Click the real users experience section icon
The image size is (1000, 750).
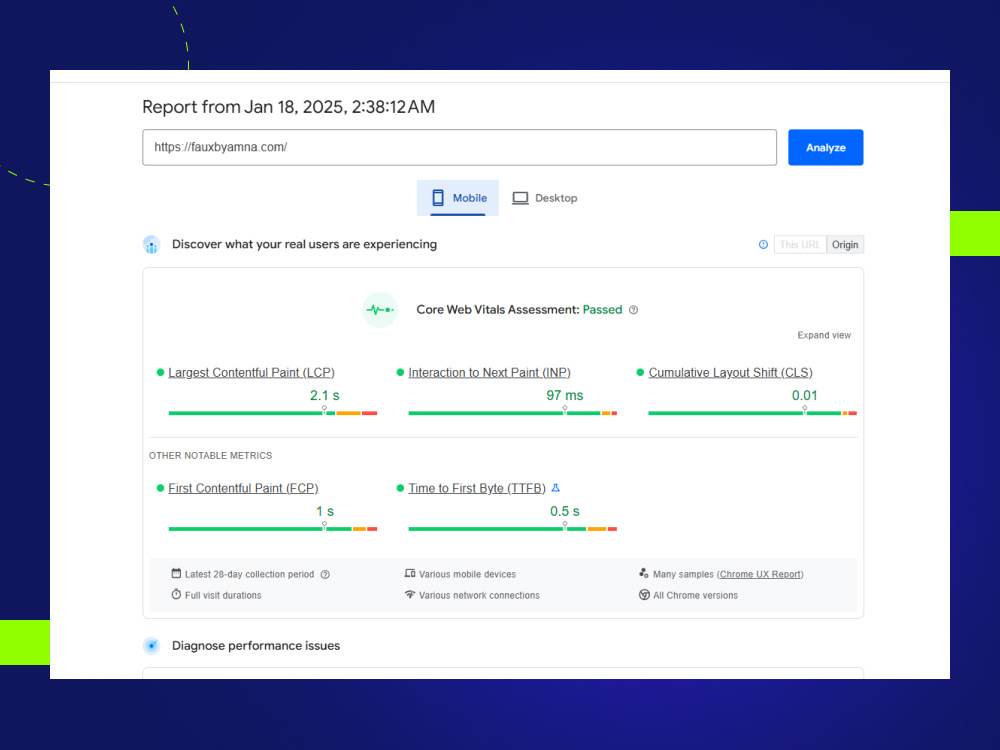[151, 244]
